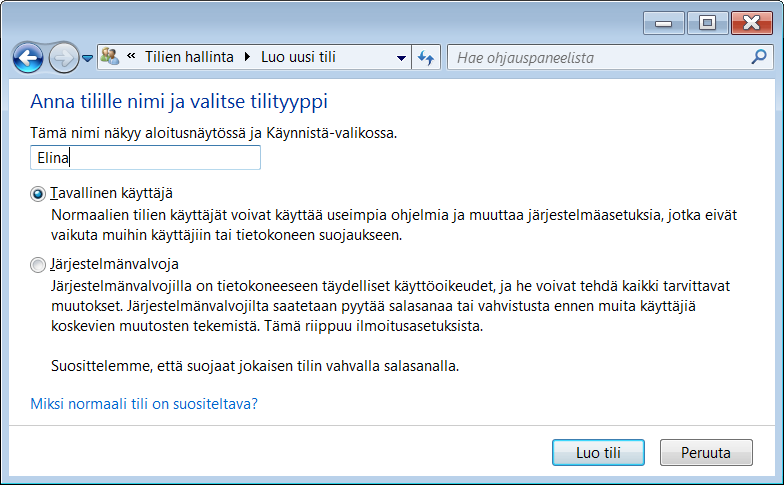Click the greyed Forward arrow button
This screenshot has height=485, width=784.
pyautogui.click(x=64, y=58)
